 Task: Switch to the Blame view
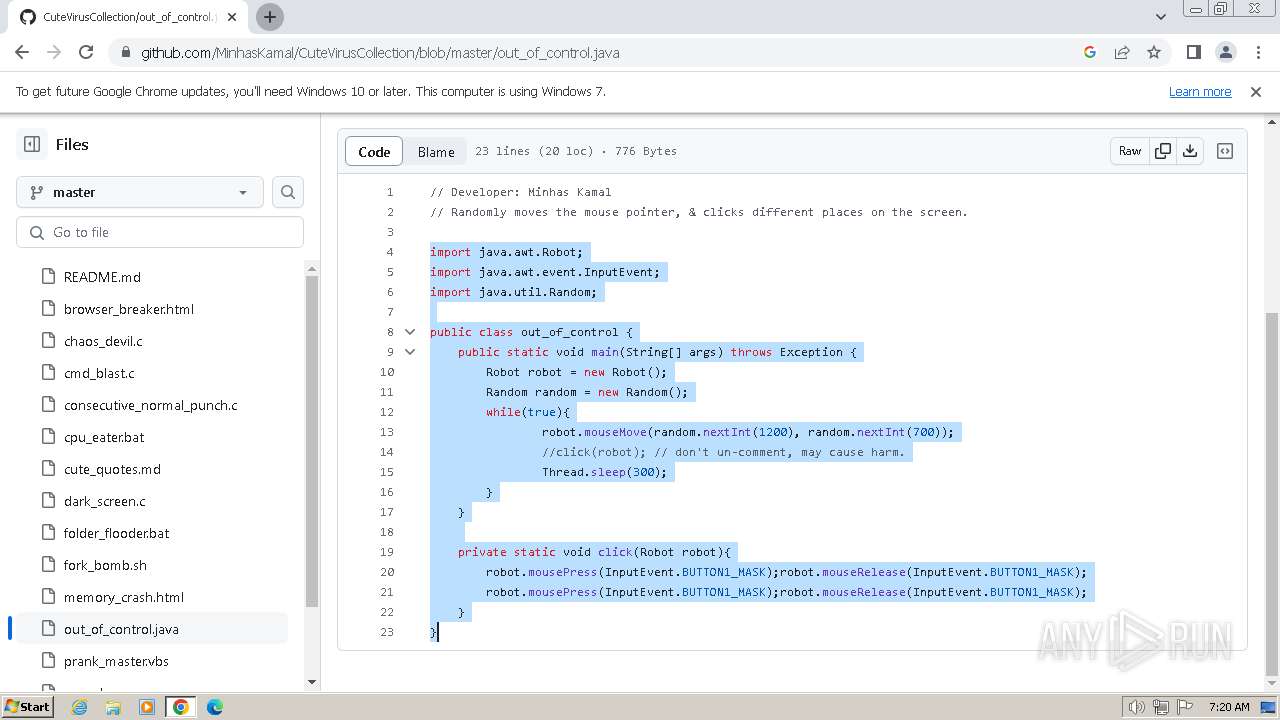436,152
